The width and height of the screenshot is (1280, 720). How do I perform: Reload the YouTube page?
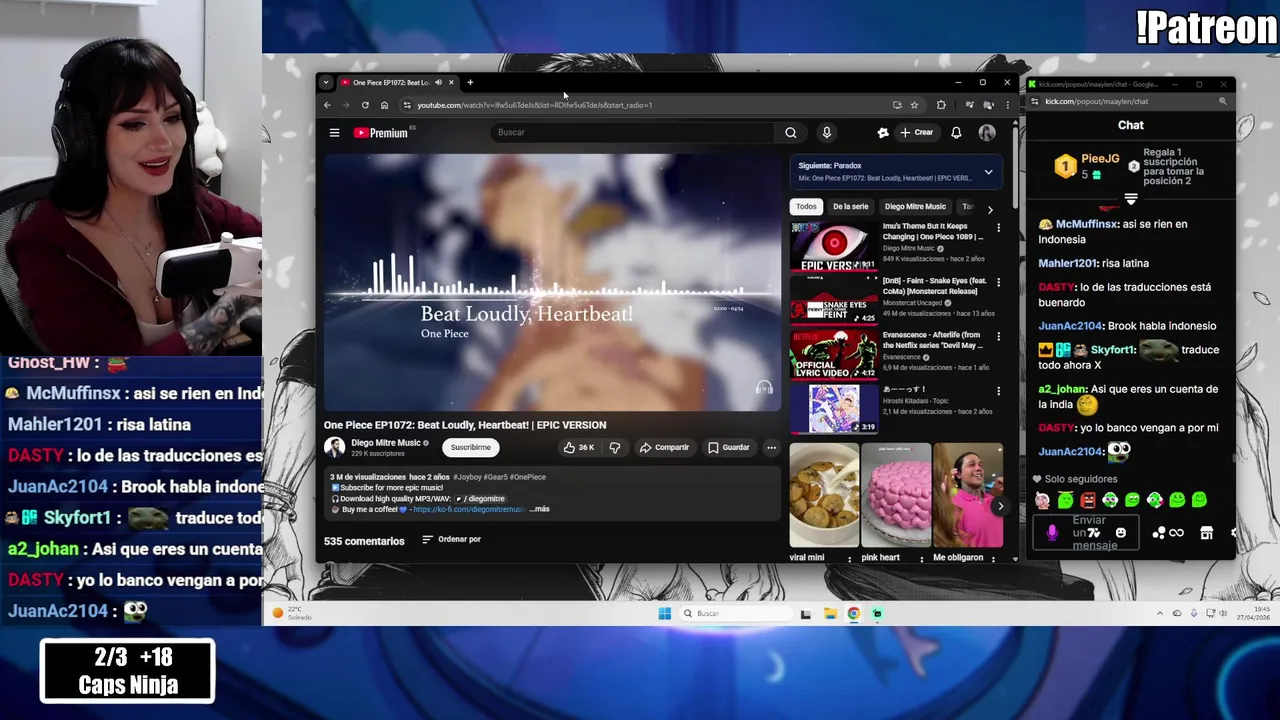[365, 105]
